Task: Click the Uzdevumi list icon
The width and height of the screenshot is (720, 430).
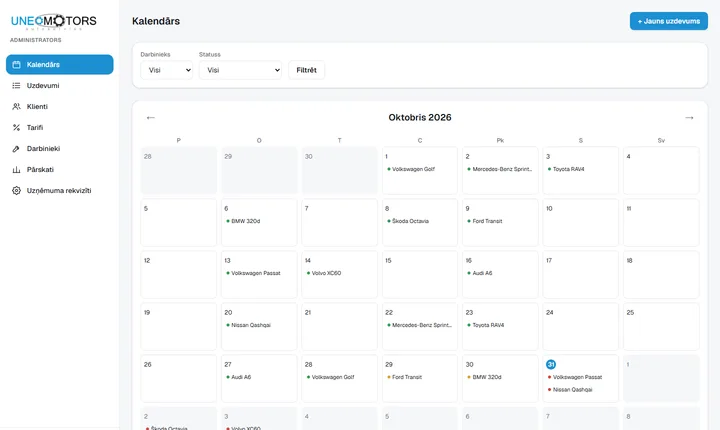Action: (17, 85)
